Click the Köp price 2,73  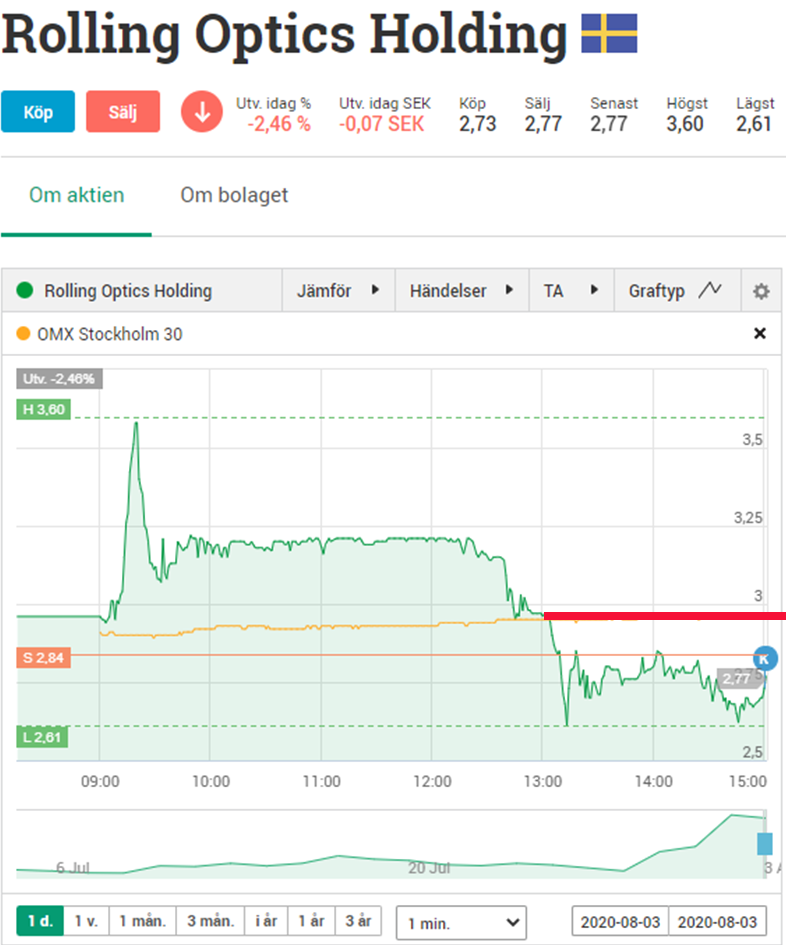coord(477,124)
